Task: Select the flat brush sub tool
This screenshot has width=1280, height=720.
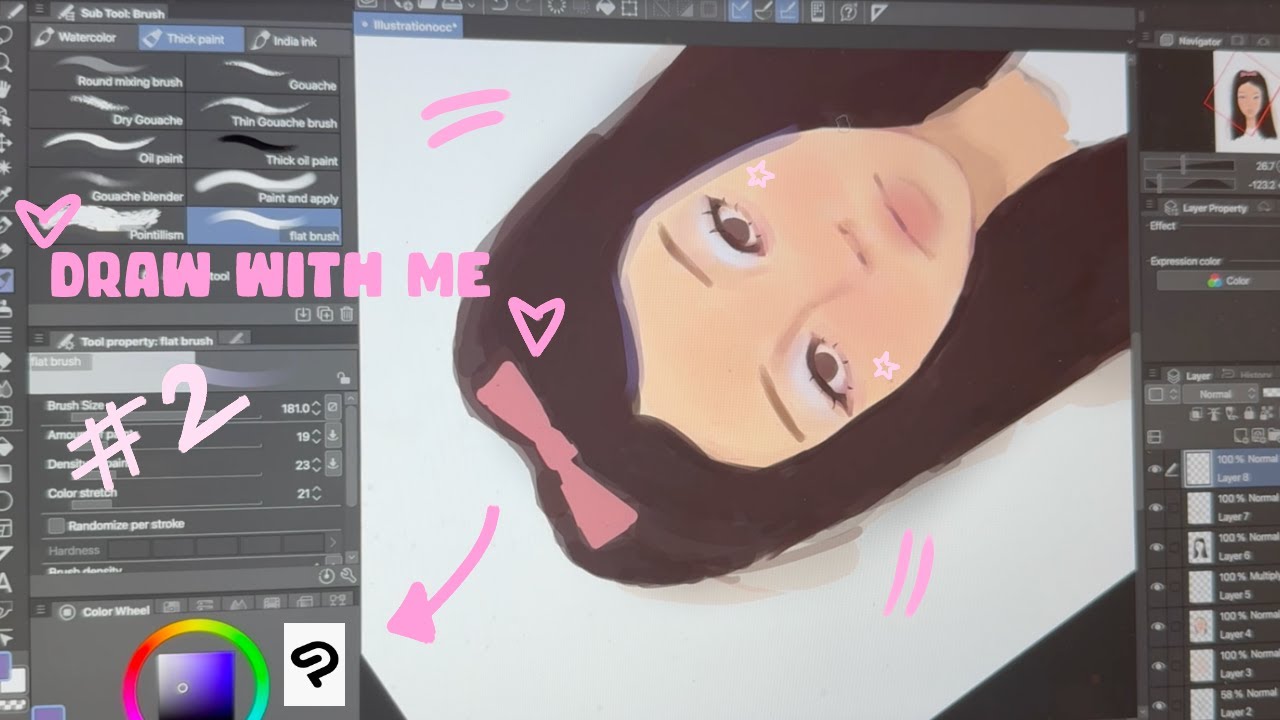Action: pyautogui.click(x=264, y=226)
